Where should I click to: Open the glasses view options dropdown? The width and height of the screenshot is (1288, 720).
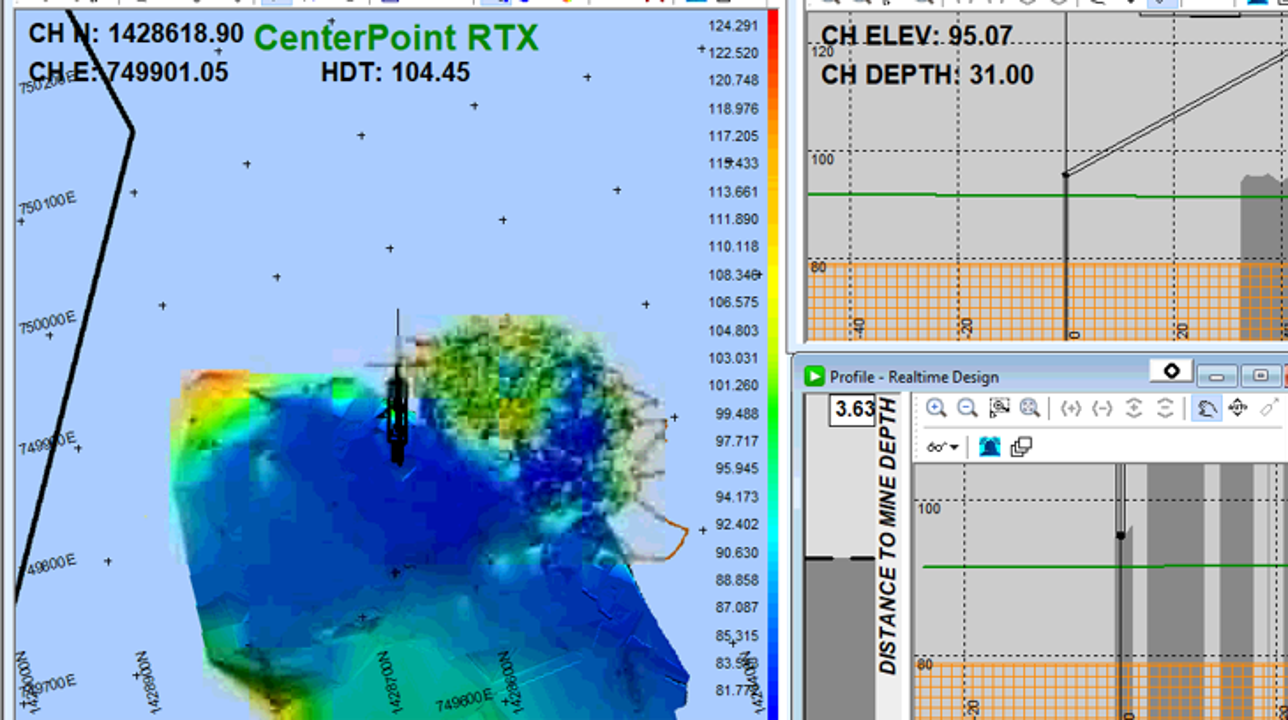tap(942, 447)
